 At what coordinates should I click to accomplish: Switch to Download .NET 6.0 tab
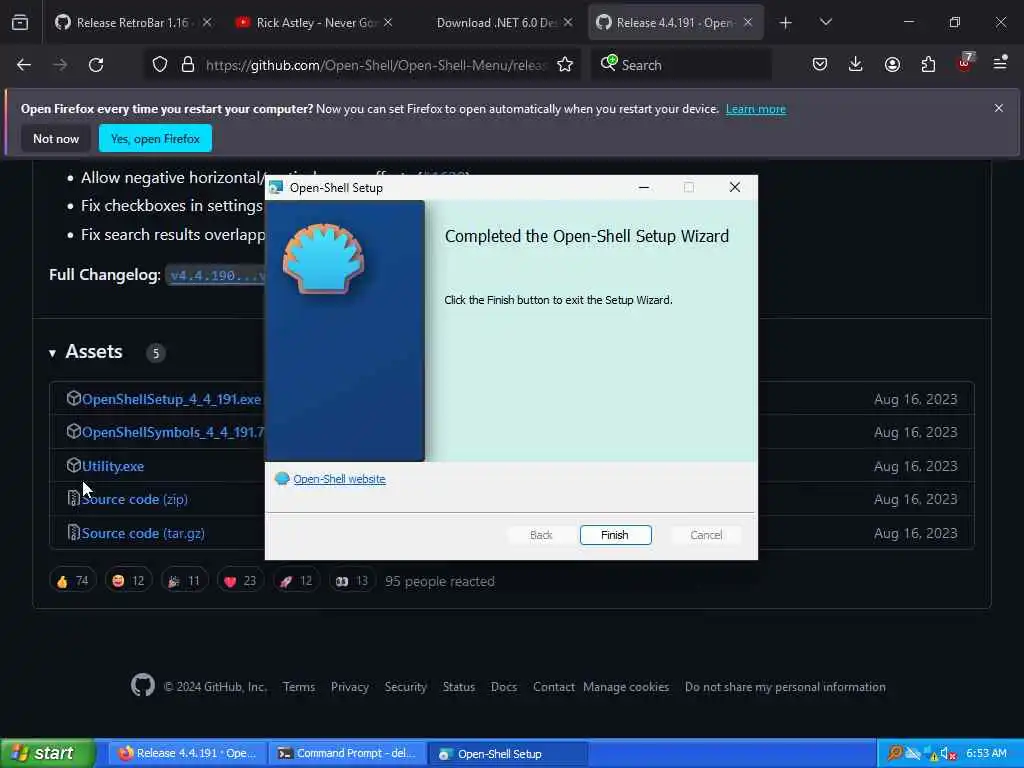click(495, 23)
